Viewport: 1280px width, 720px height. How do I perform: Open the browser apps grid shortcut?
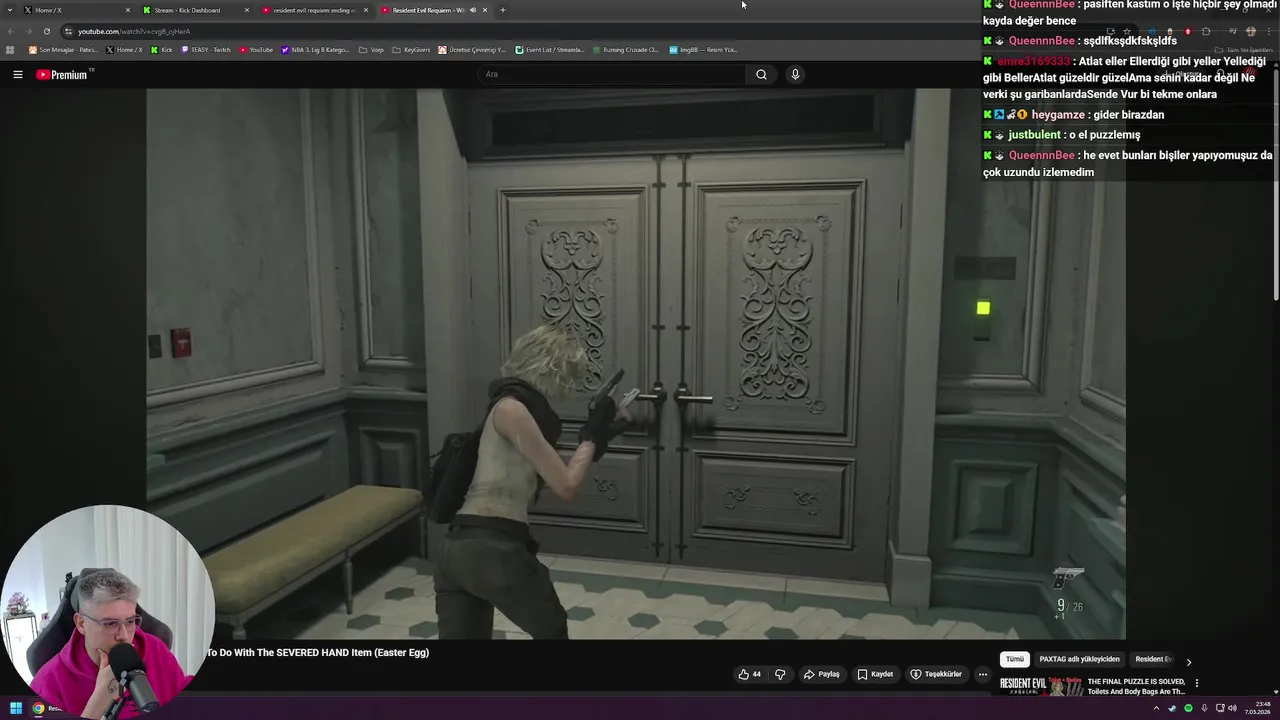(x=10, y=49)
